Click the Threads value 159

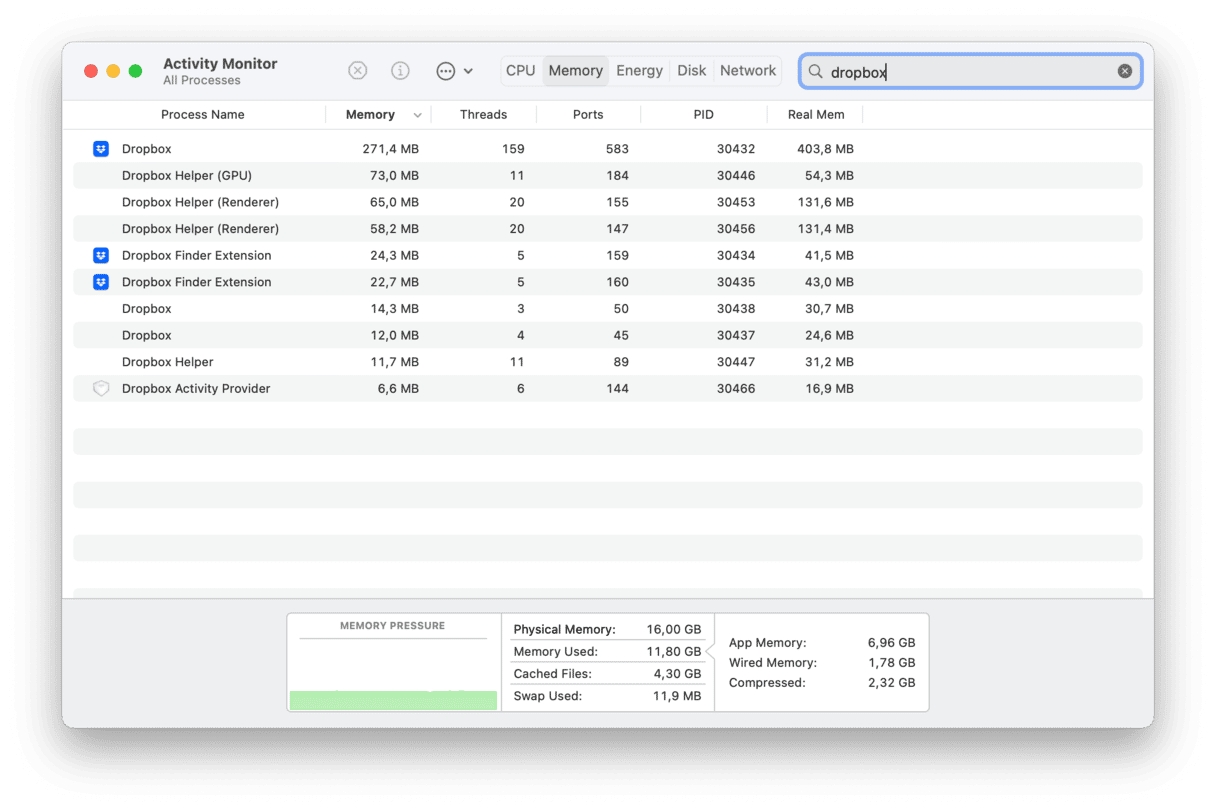tap(513, 149)
